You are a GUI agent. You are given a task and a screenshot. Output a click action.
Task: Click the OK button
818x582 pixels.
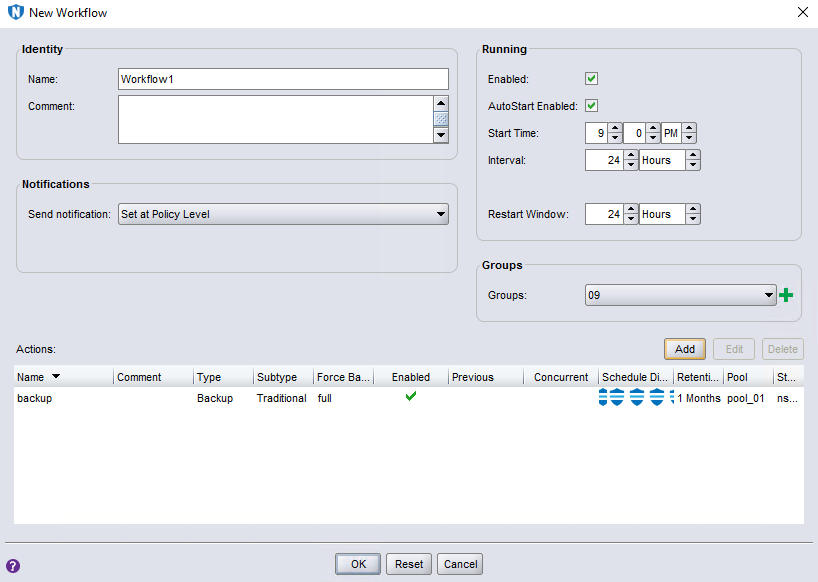[x=357, y=564]
